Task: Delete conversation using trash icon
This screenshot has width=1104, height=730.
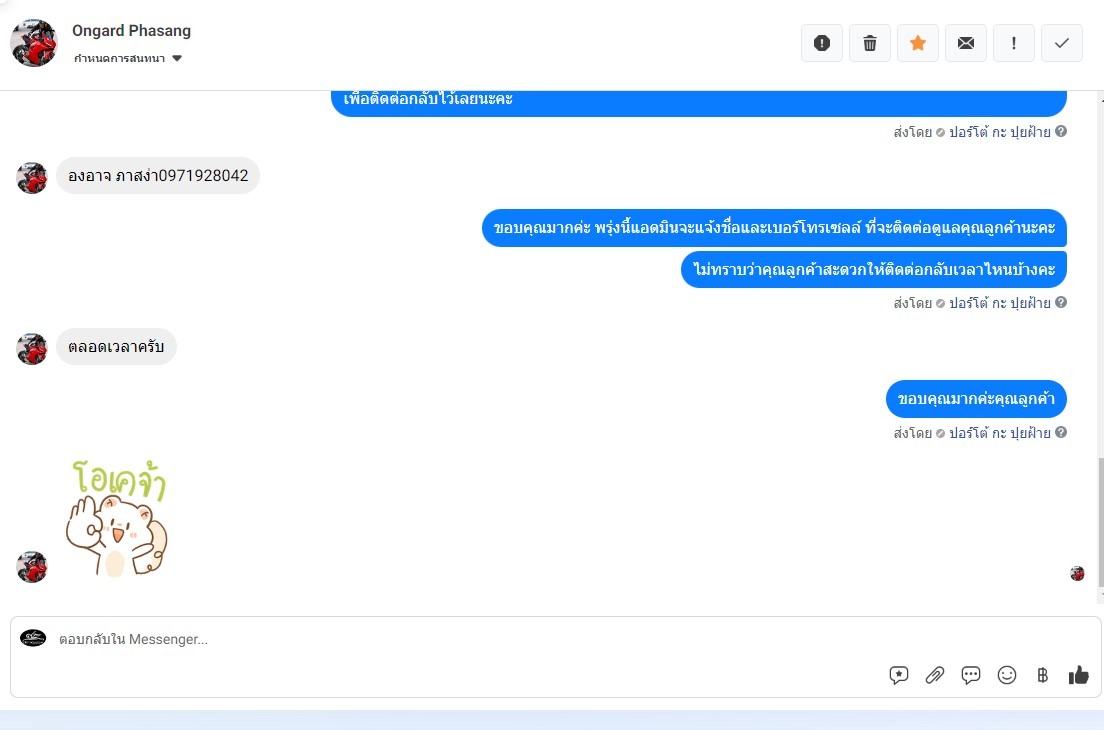Action: click(x=870, y=43)
